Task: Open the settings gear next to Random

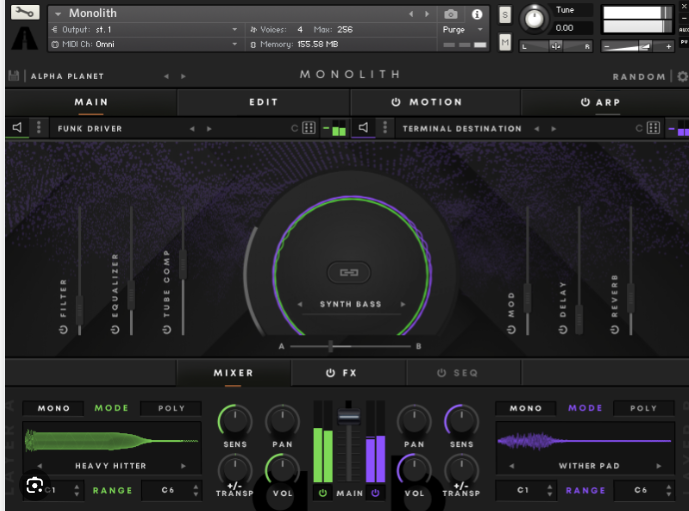Action: [x=682, y=76]
